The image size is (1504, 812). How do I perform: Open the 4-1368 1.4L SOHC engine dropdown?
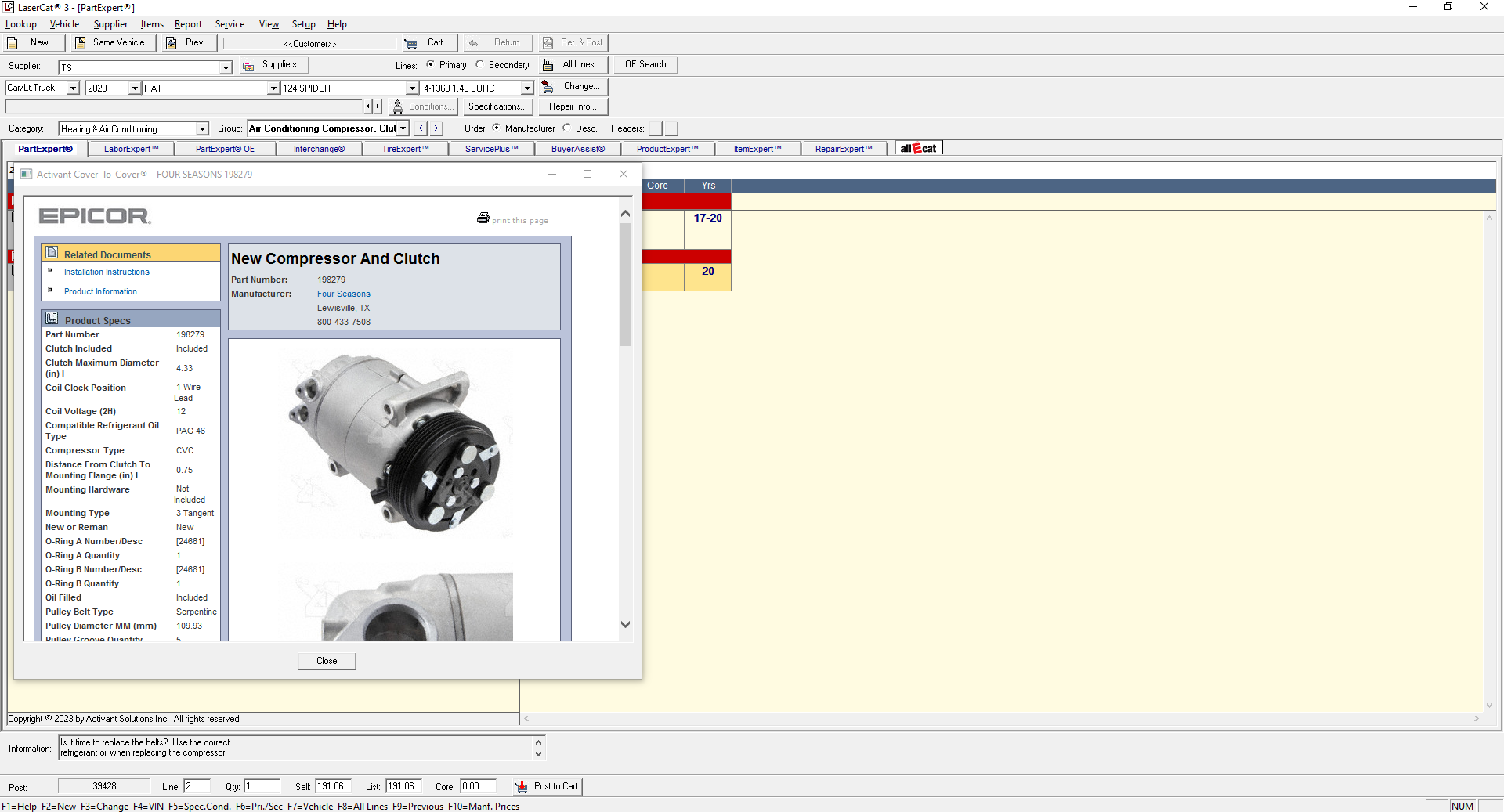(527, 88)
